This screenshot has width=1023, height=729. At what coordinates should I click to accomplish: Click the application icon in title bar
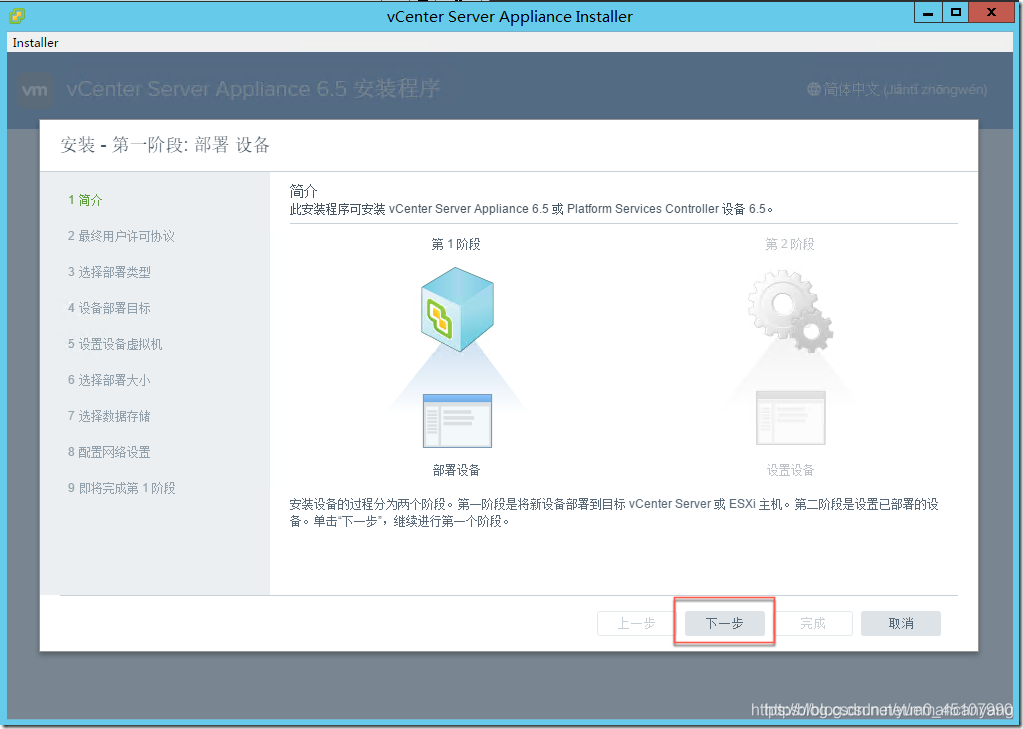click(x=17, y=16)
